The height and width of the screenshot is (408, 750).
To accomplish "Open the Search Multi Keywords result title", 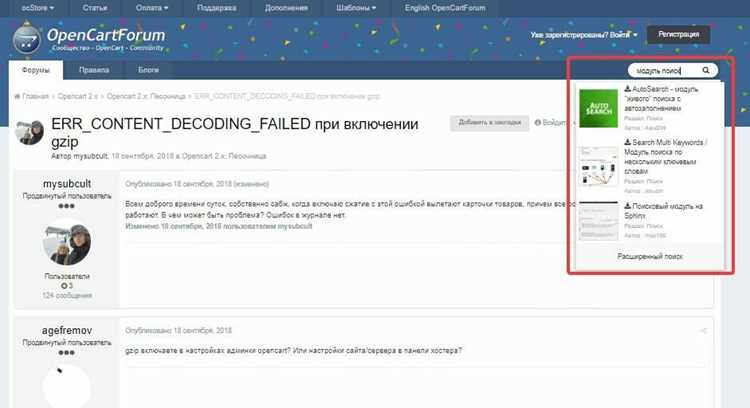I will [665, 156].
